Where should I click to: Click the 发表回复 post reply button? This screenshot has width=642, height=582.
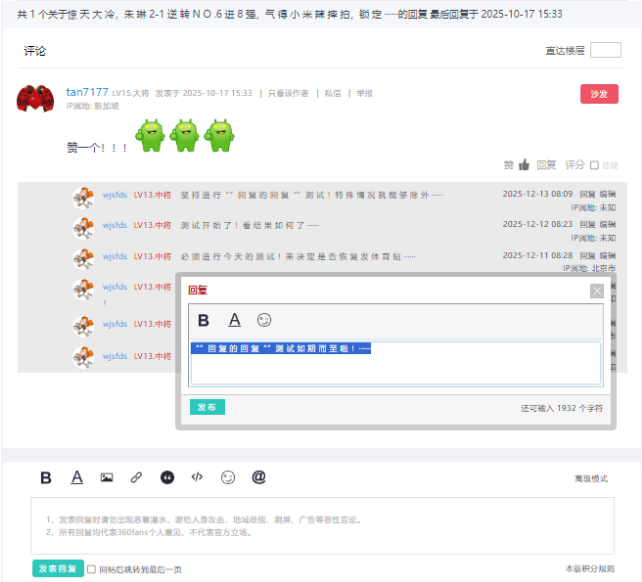[x=57, y=569]
